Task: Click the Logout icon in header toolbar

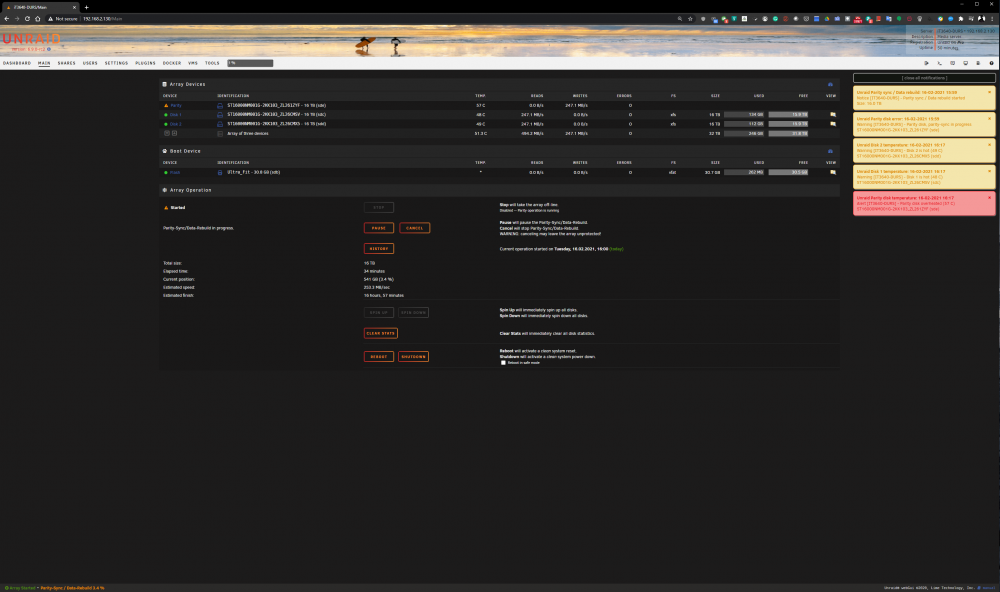Action: point(926,63)
